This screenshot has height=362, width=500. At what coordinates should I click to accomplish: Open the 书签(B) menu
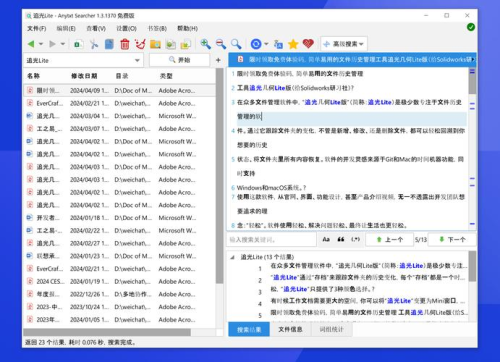pos(157,28)
